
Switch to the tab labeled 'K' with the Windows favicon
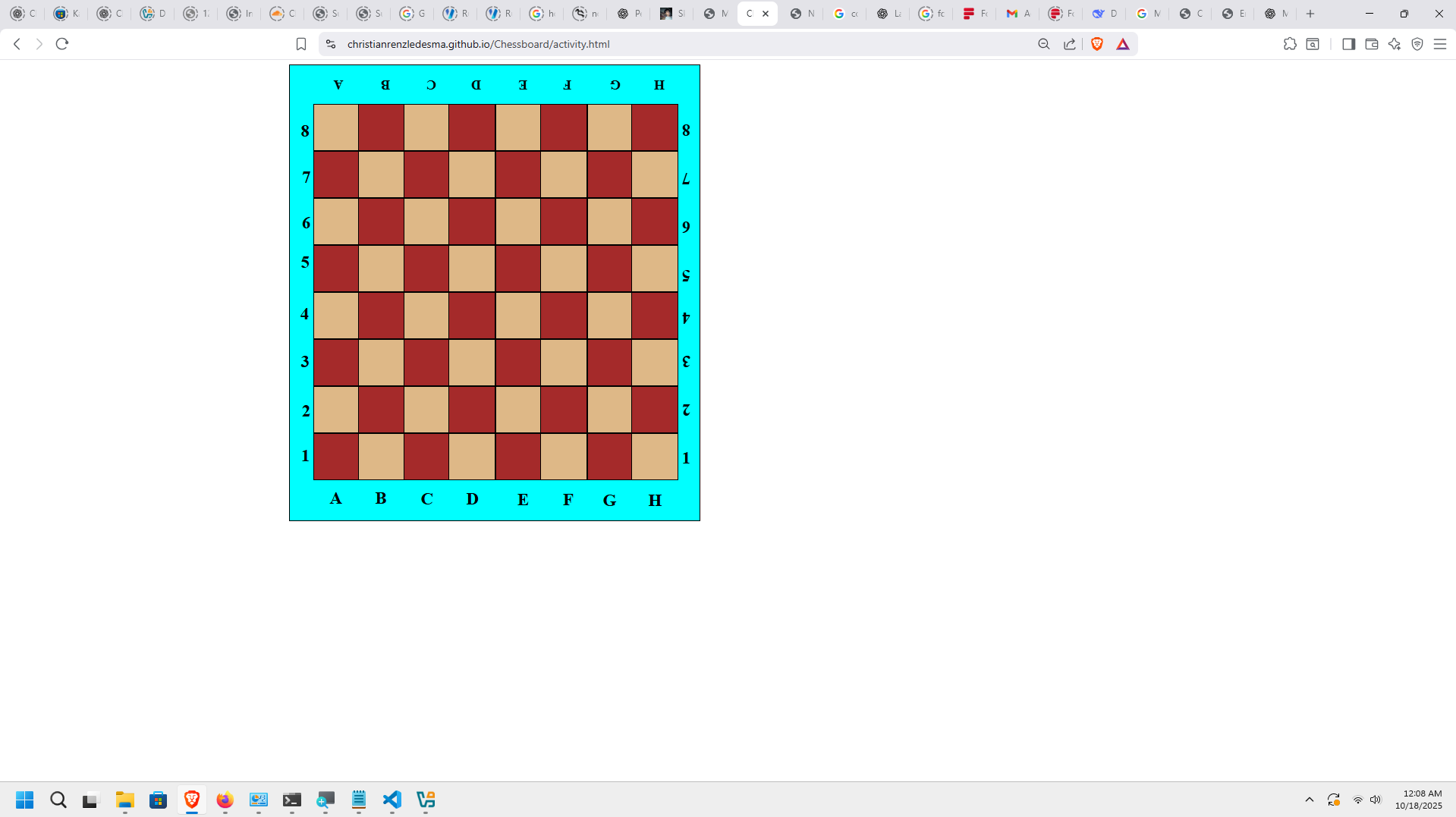tap(66, 14)
